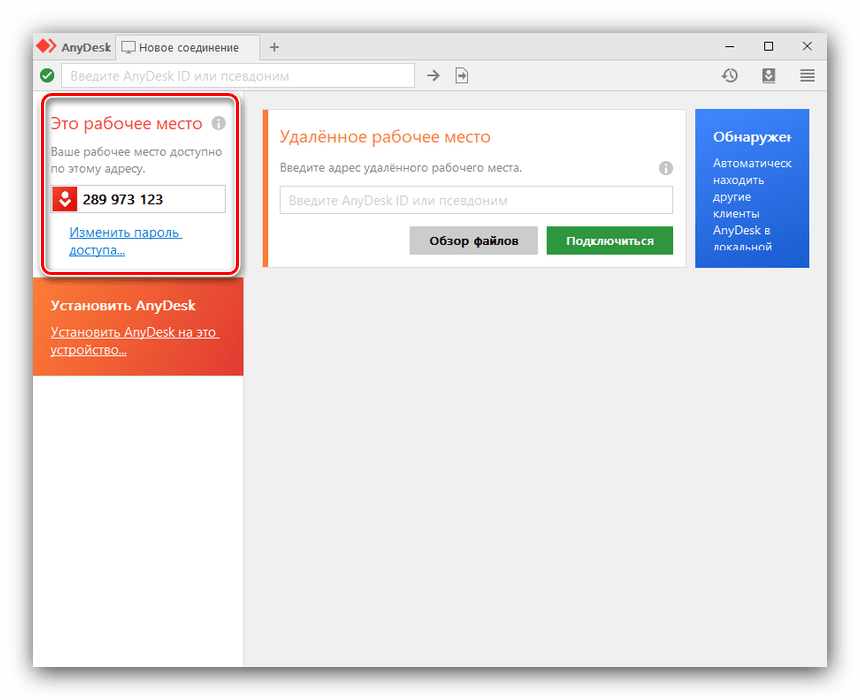Image resolution: width=860 pixels, height=700 pixels.
Task: Click the install download icon in toolbar
Action: click(x=768, y=75)
